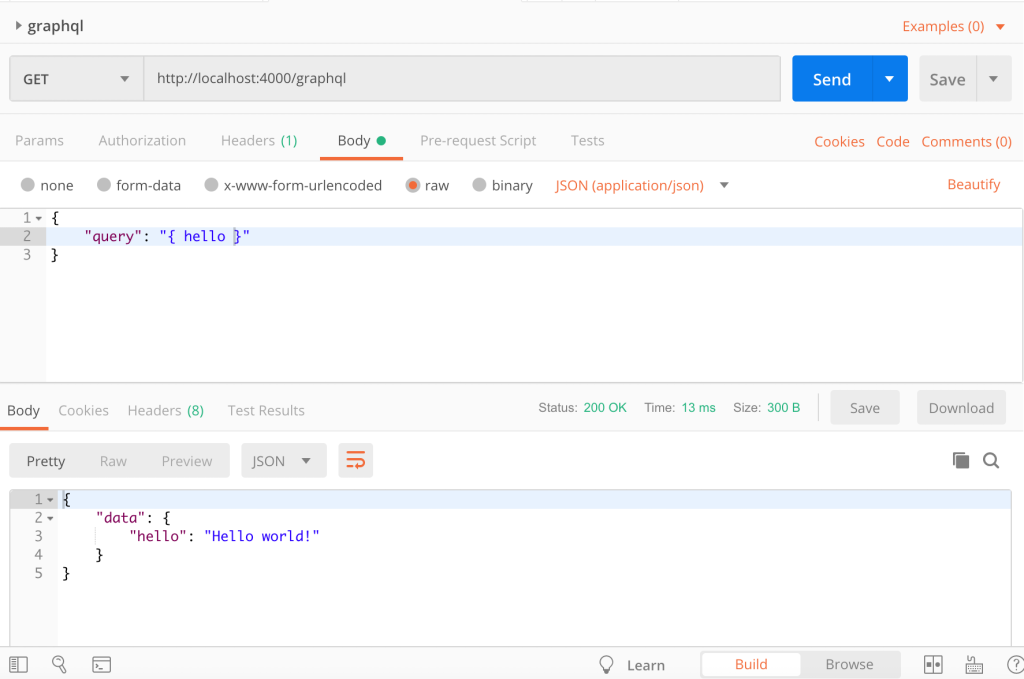Copy the response body to clipboard
Screen dimensions: 1024x679
(x=961, y=460)
